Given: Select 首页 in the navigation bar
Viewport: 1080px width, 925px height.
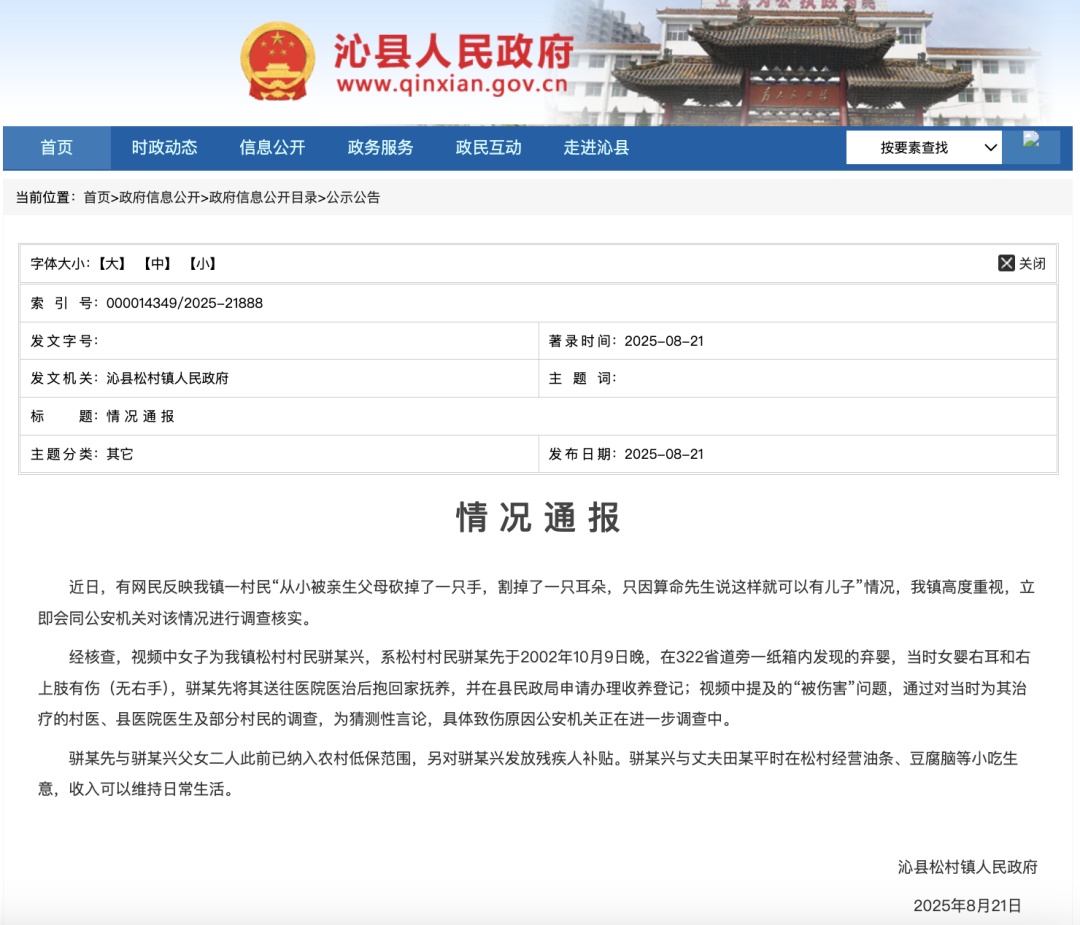Looking at the screenshot, I should coord(58,147).
